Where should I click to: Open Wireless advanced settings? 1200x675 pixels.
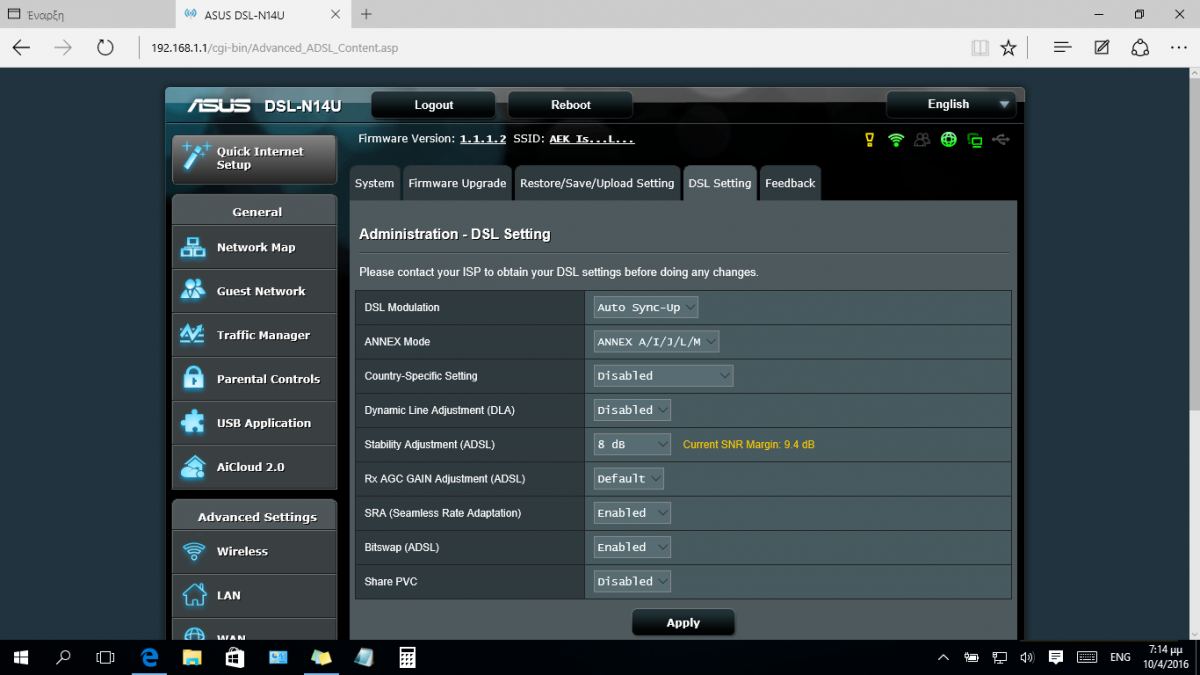pos(255,552)
